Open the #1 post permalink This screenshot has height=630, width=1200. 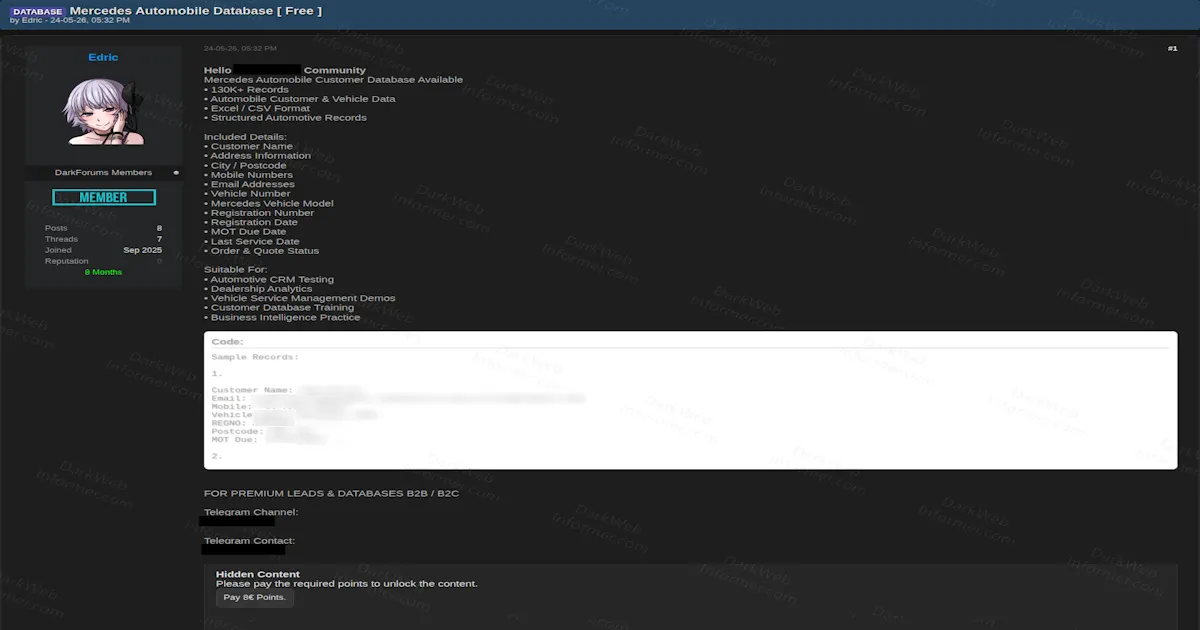point(1172,48)
